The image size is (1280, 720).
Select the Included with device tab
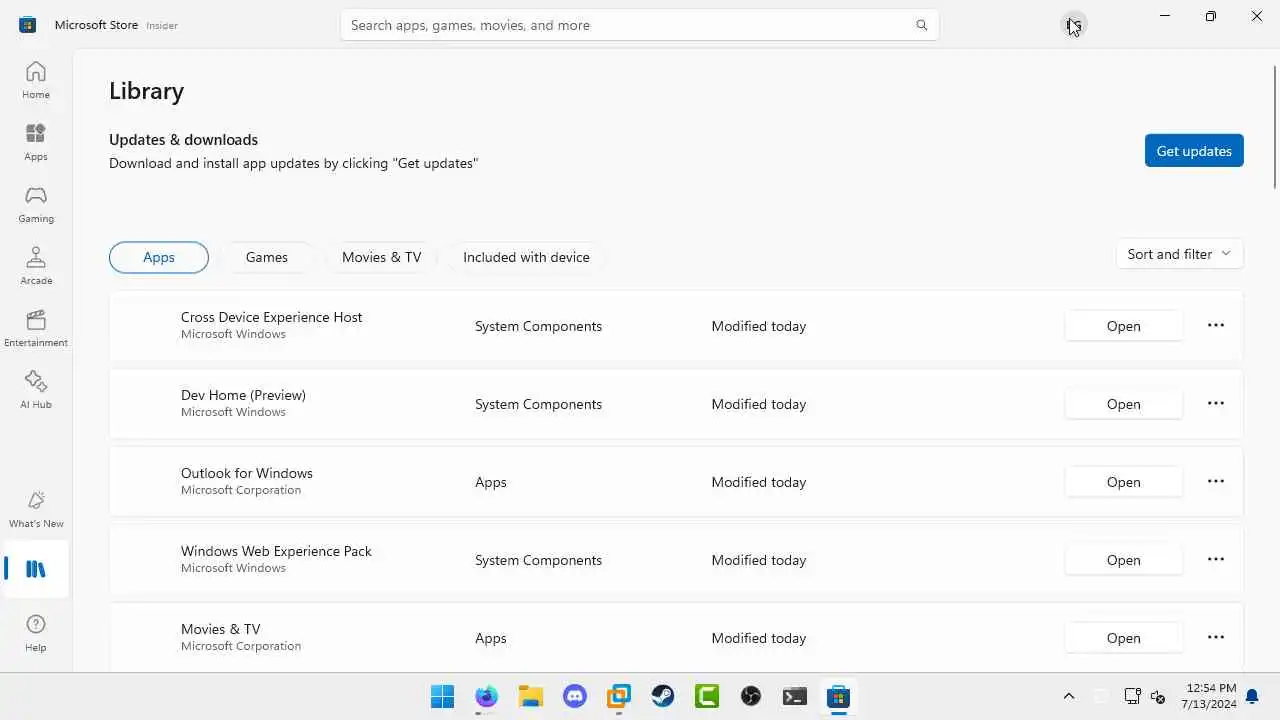point(526,257)
